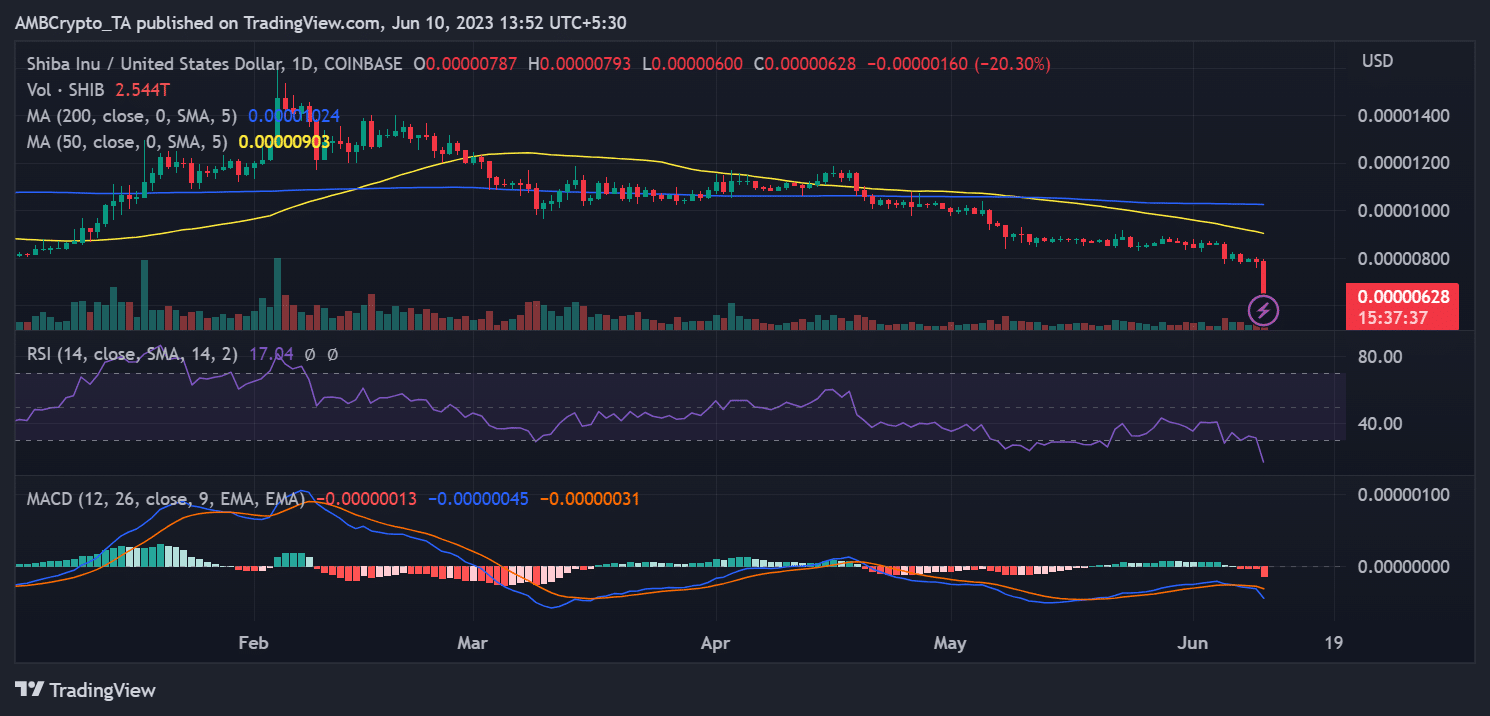Viewport: 1490px width, 716px height.
Task: Click the 0.00000000 MACD axis label
Action: pos(1403,567)
